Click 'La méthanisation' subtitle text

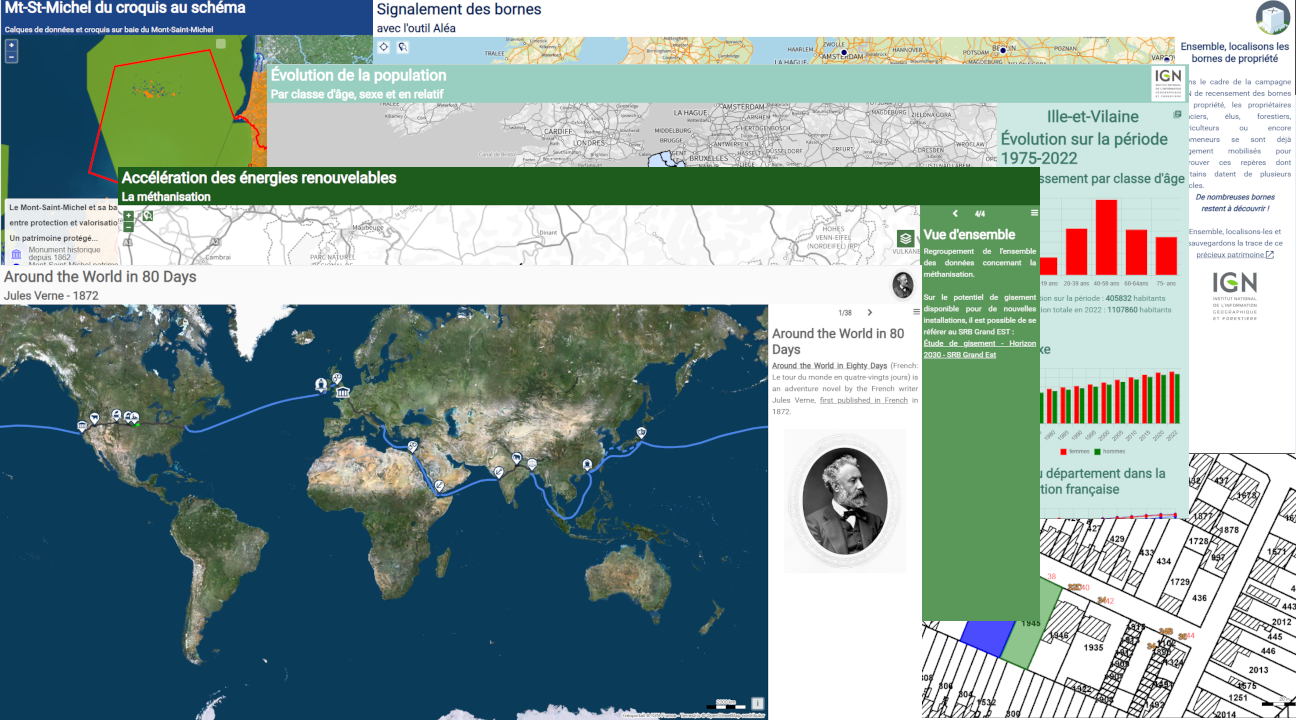pyautogui.click(x=166, y=197)
